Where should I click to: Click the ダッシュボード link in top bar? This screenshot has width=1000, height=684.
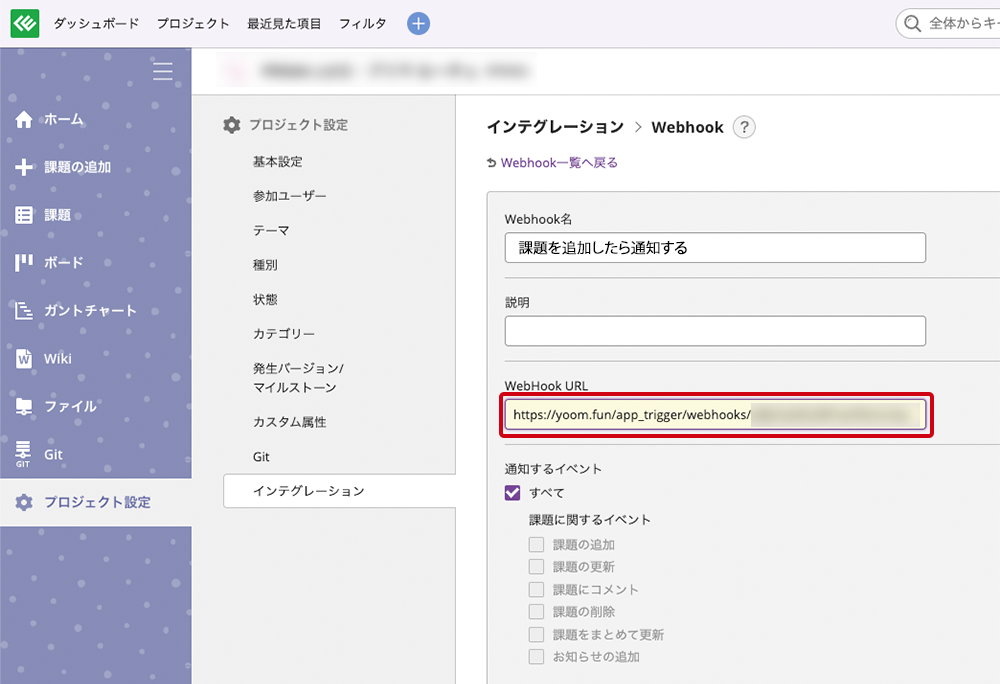click(x=96, y=23)
